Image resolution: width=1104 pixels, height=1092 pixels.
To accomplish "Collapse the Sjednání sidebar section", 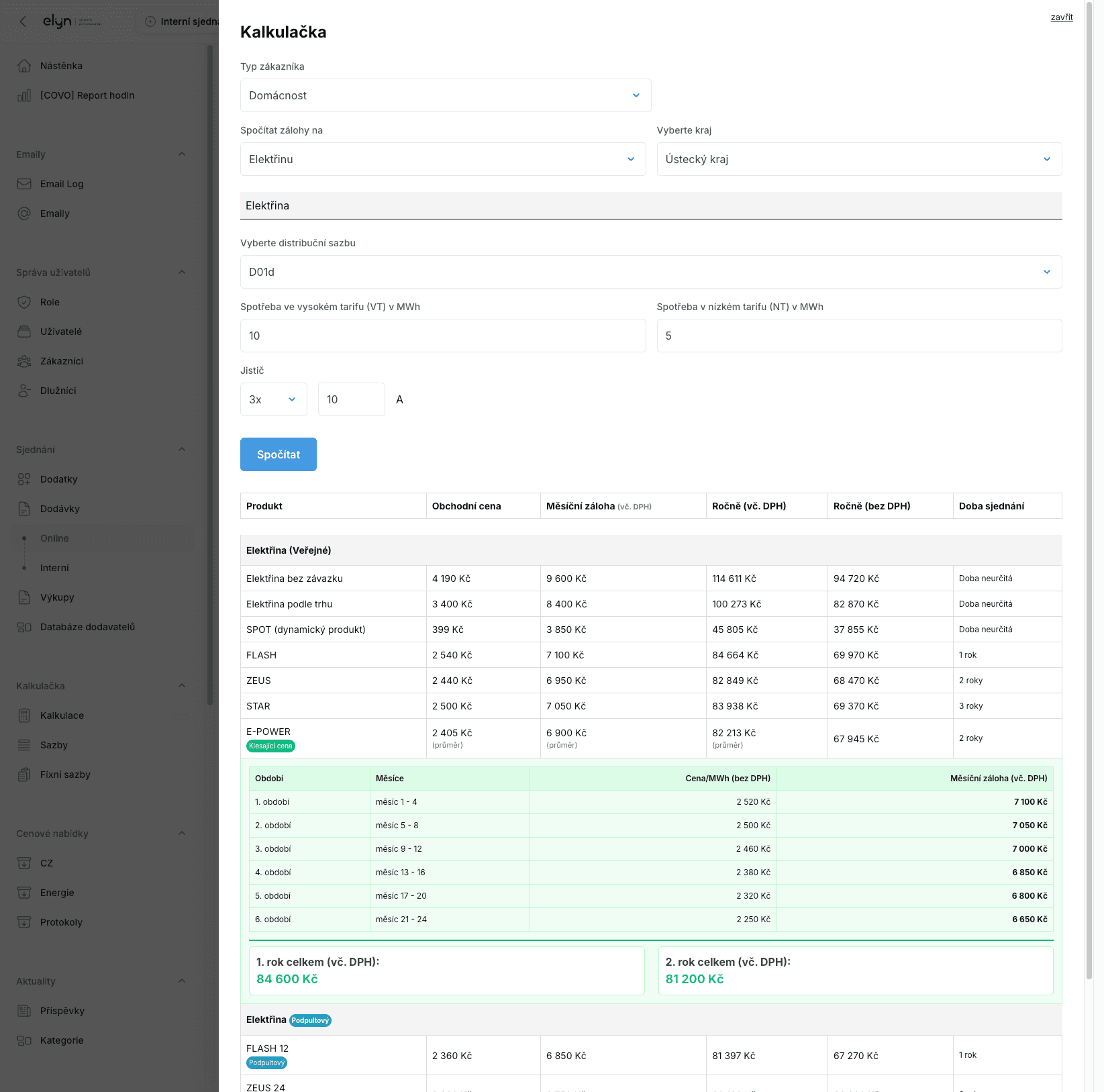I will point(181,450).
